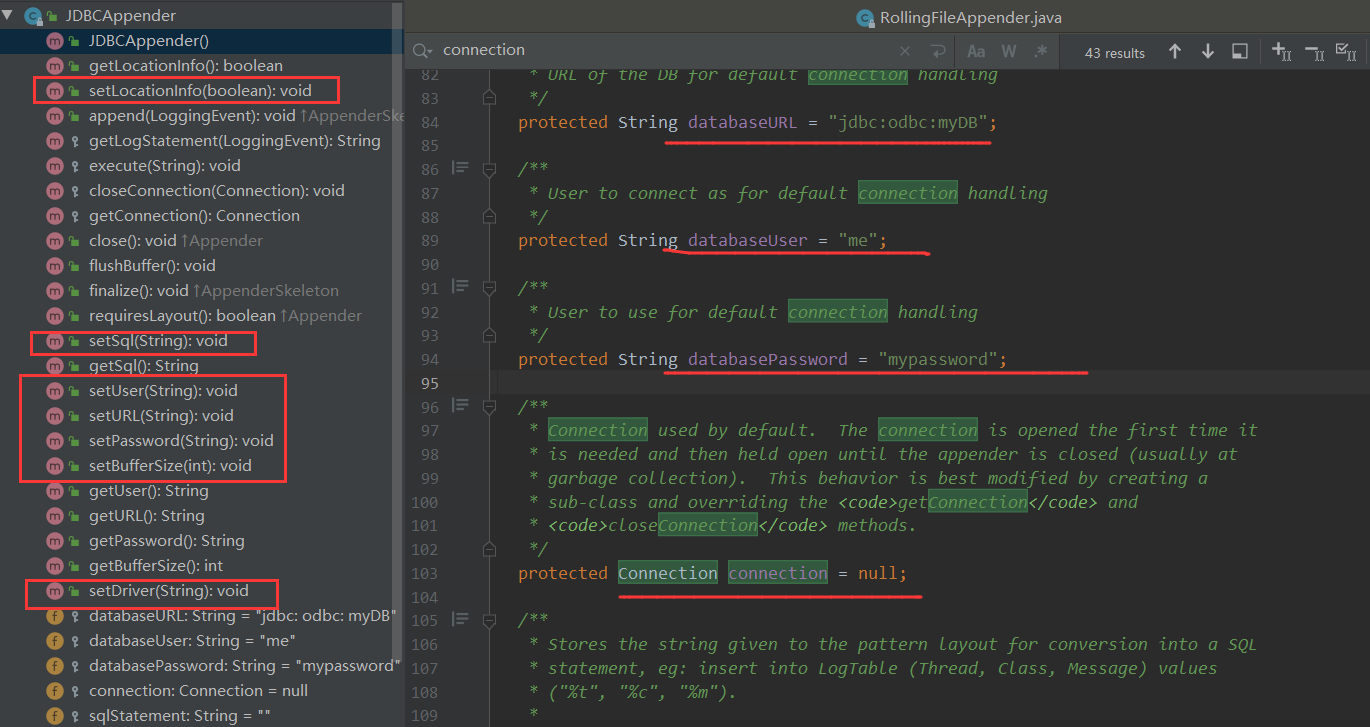1370x727 pixels.
Task: Click method icon beside requiresLayout()
Action: coord(54,316)
